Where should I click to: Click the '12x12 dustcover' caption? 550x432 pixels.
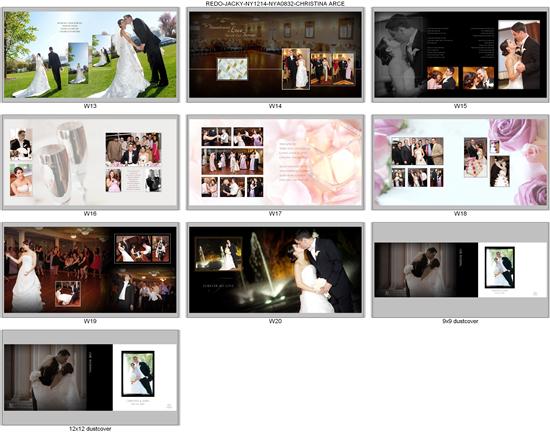(x=90, y=428)
